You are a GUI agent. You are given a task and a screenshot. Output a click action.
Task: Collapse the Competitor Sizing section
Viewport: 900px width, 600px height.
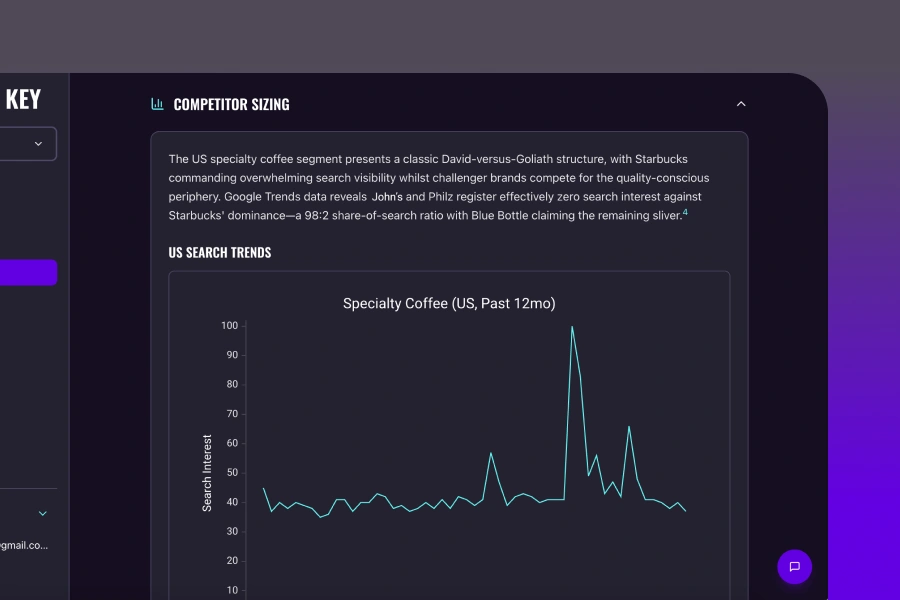click(x=741, y=104)
